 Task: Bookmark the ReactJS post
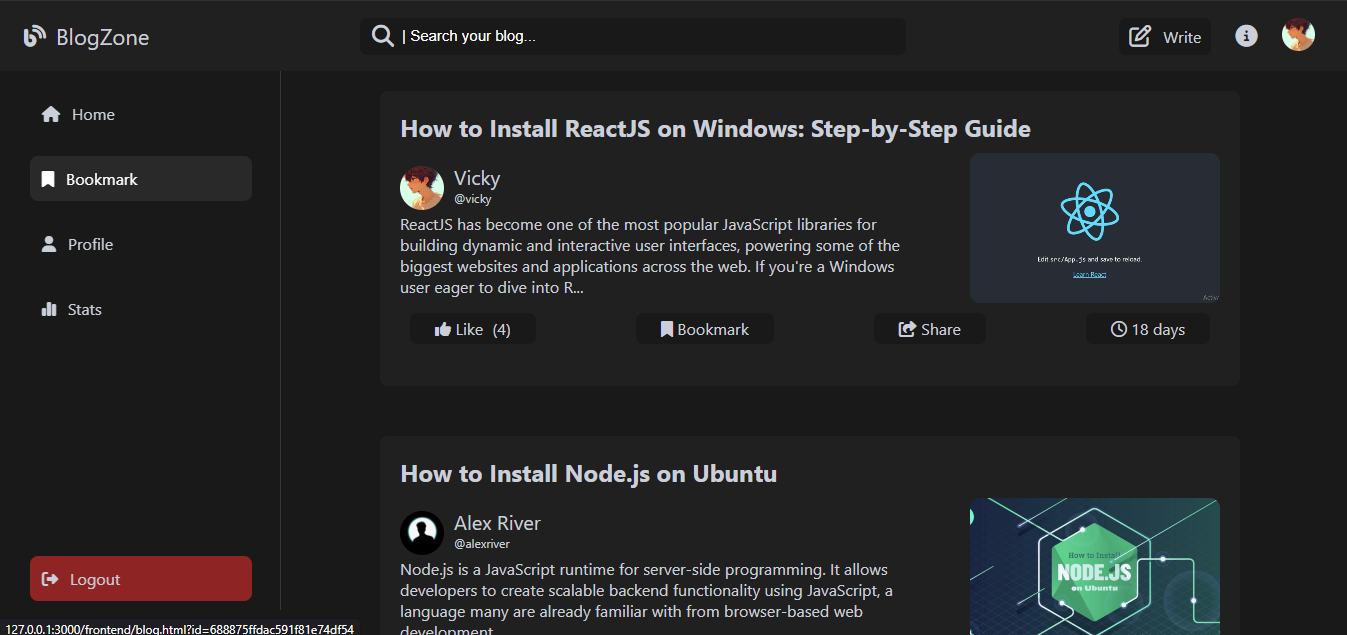click(705, 329)
